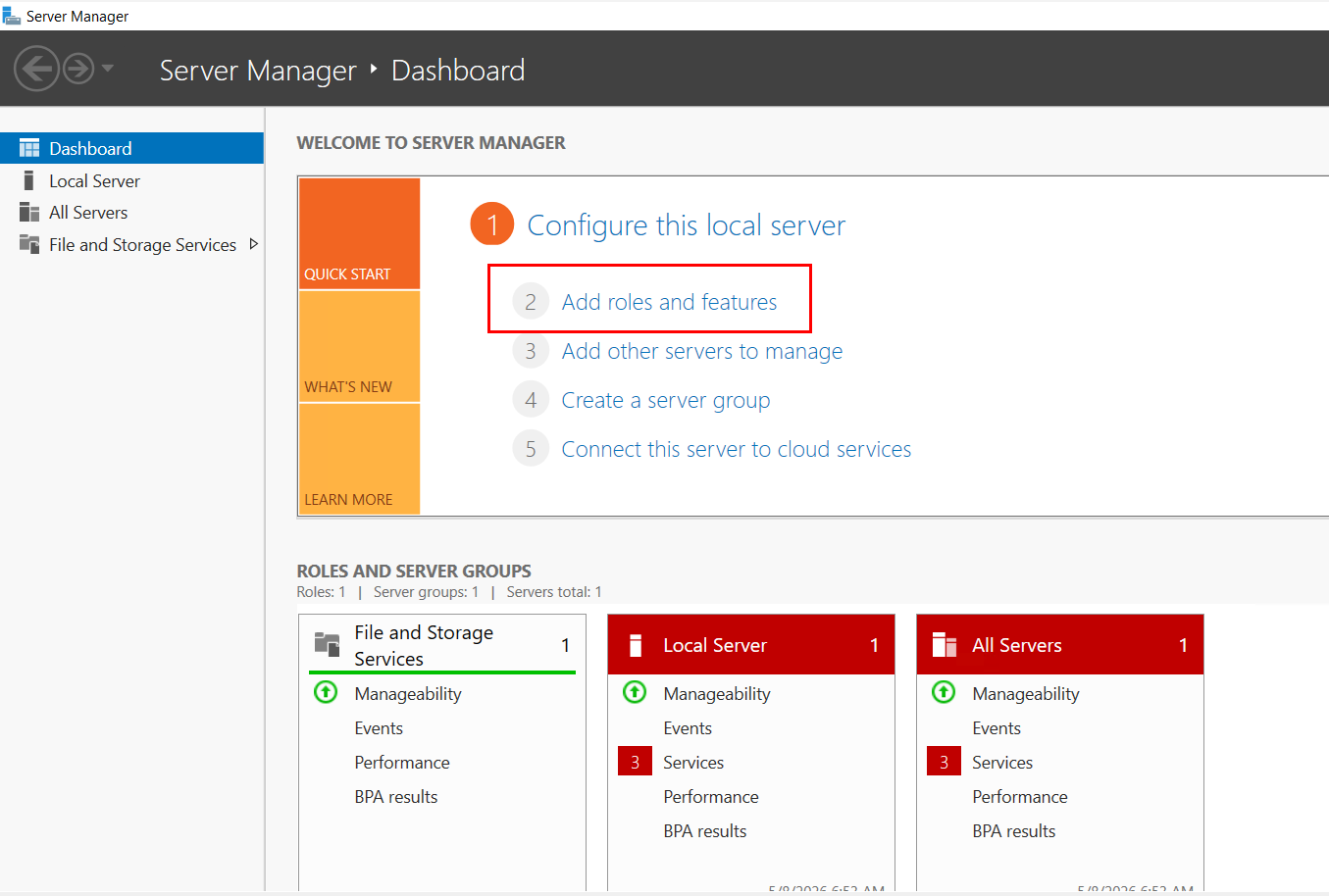Open Events in Local Server tile

(688, 728)
